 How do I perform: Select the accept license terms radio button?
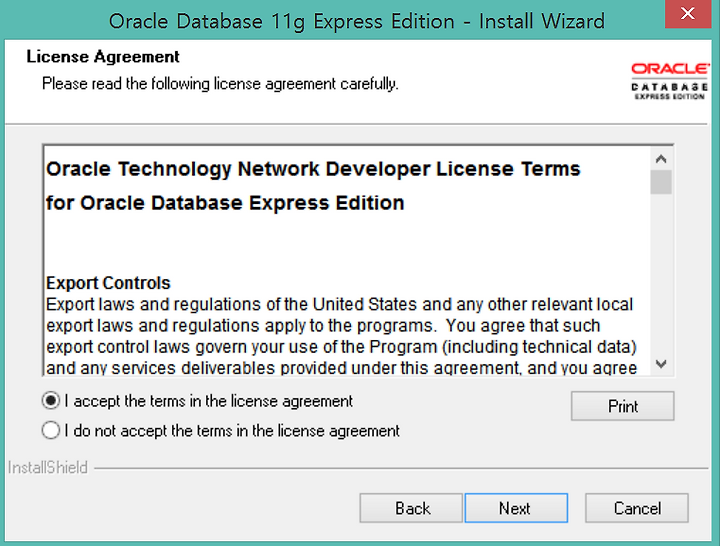[51, 401]
